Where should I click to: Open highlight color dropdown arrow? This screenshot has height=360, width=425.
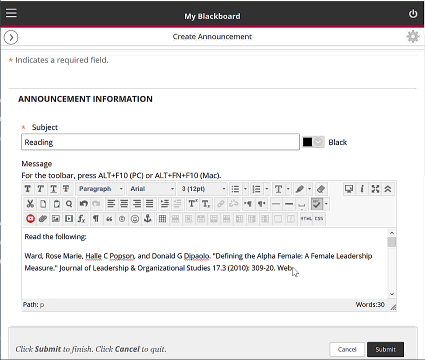pos(310,189)
